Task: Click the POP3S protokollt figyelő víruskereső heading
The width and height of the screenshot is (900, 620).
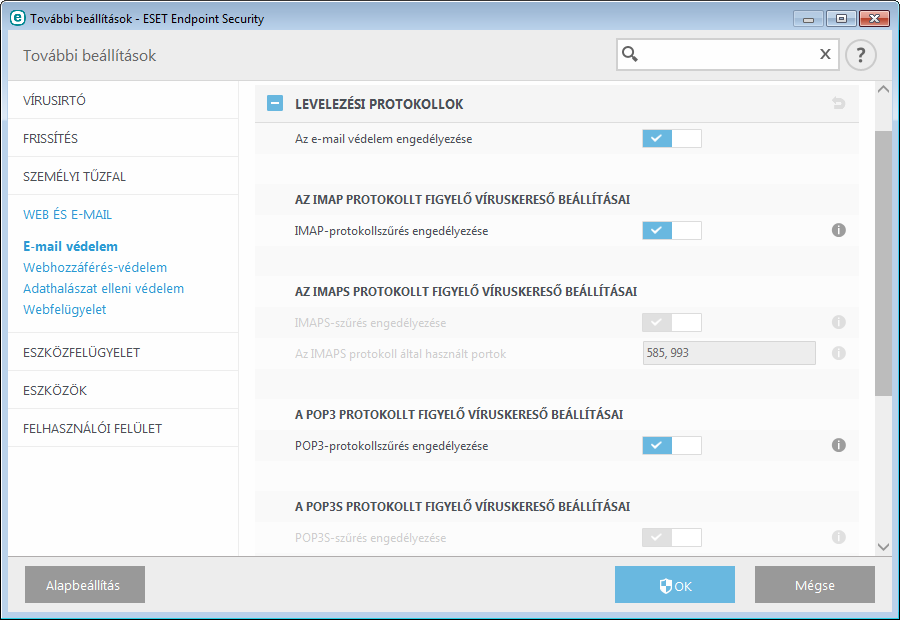Action: pos(462,506)
